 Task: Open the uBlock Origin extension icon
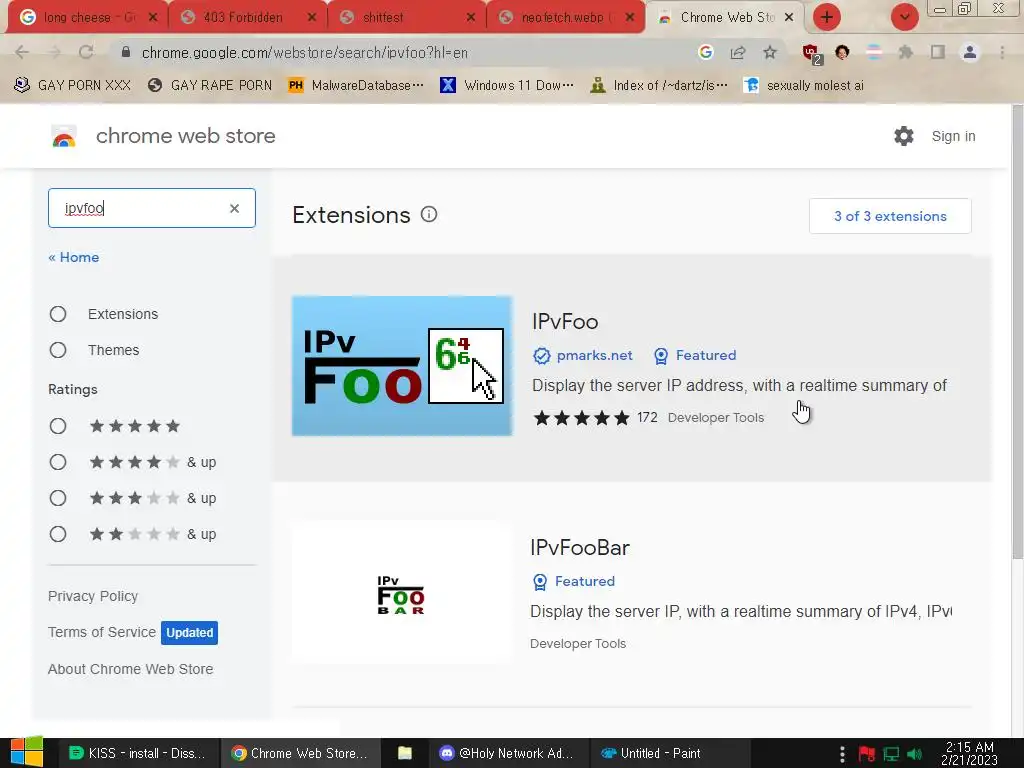[812, 54]
